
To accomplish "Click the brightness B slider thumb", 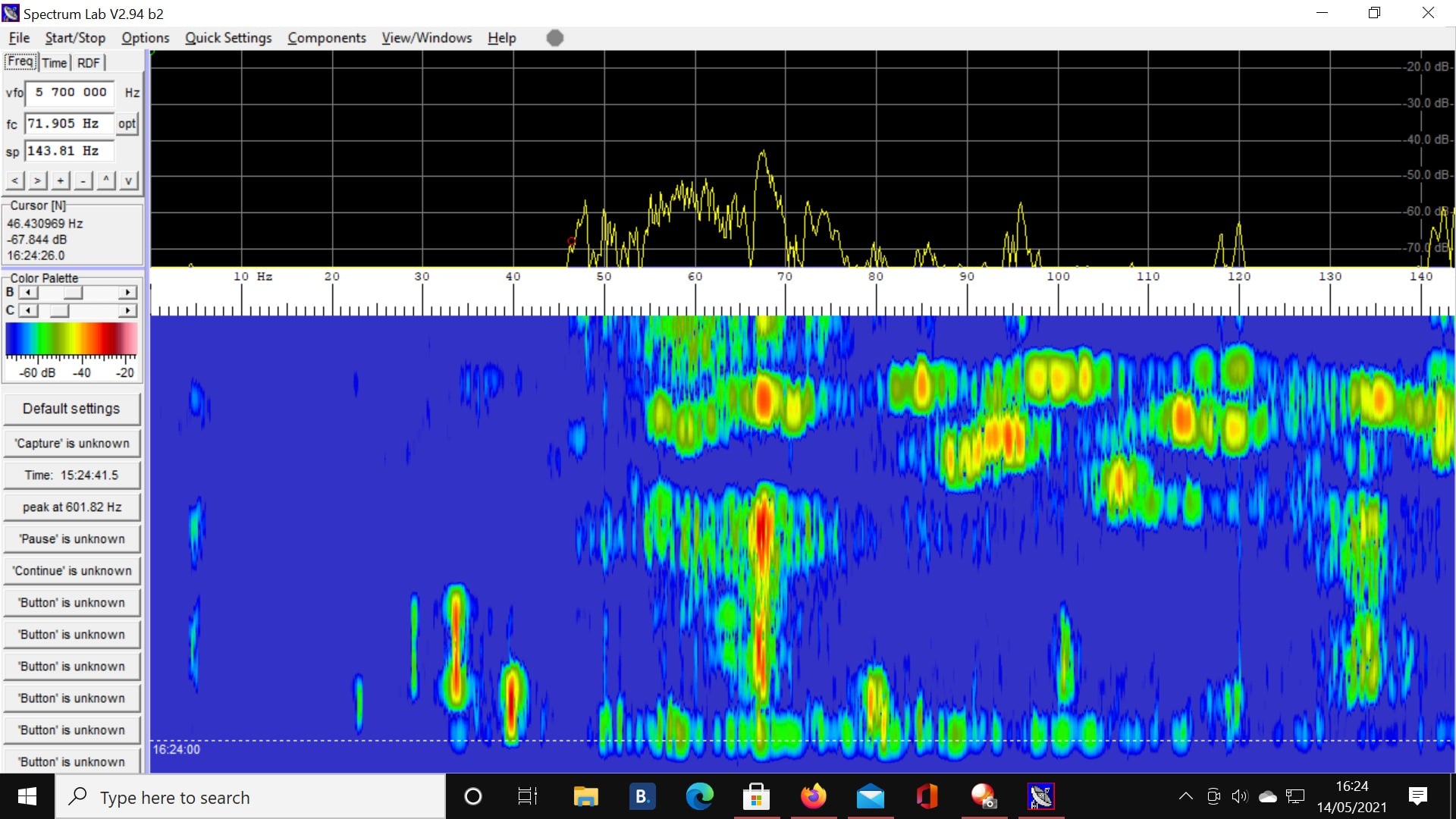I will [x=73, y=293].
